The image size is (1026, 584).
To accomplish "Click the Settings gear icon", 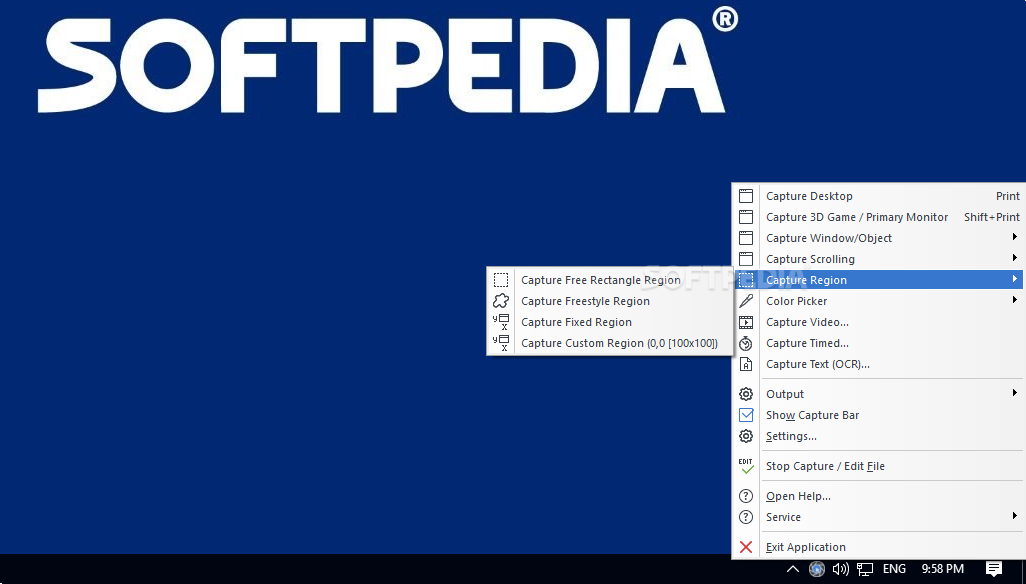I will 746,436.
